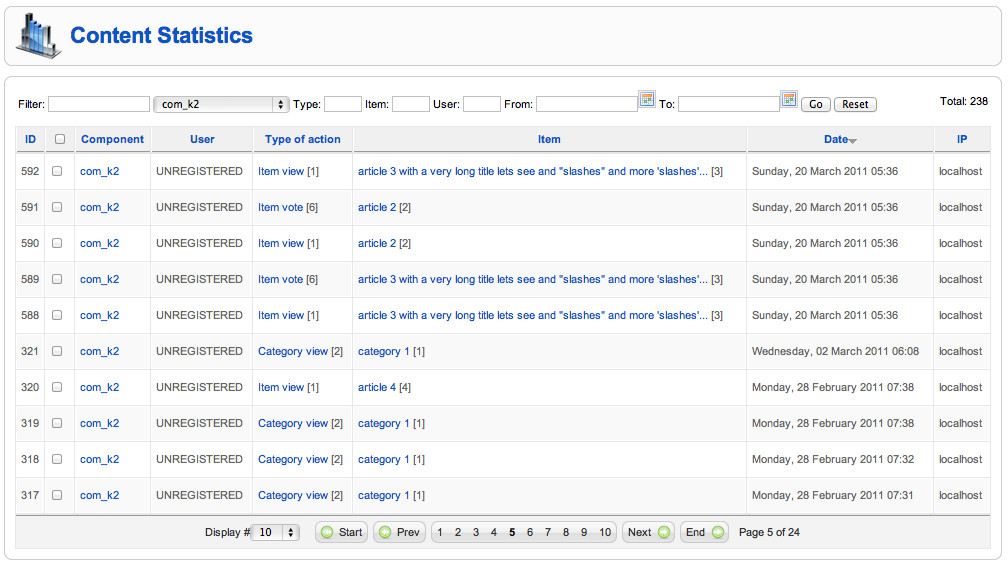
Task: Click the Go filter button
Action: click(x=816, y=104)
